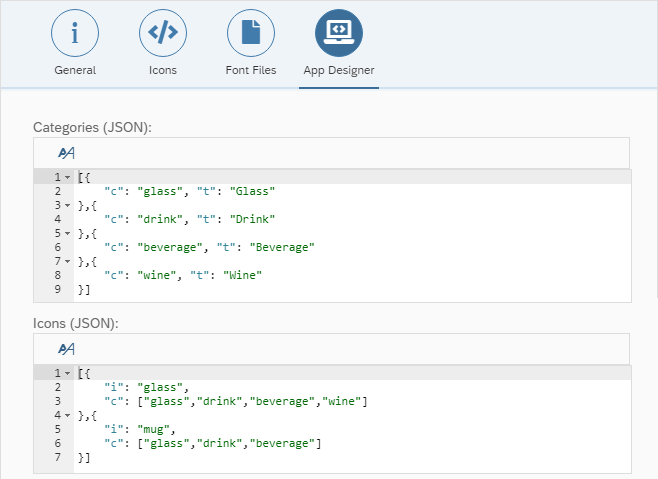Click pretty-print icon in Icons editor toolbar
This screenshot has height=479, width=658.
point(66,349)
